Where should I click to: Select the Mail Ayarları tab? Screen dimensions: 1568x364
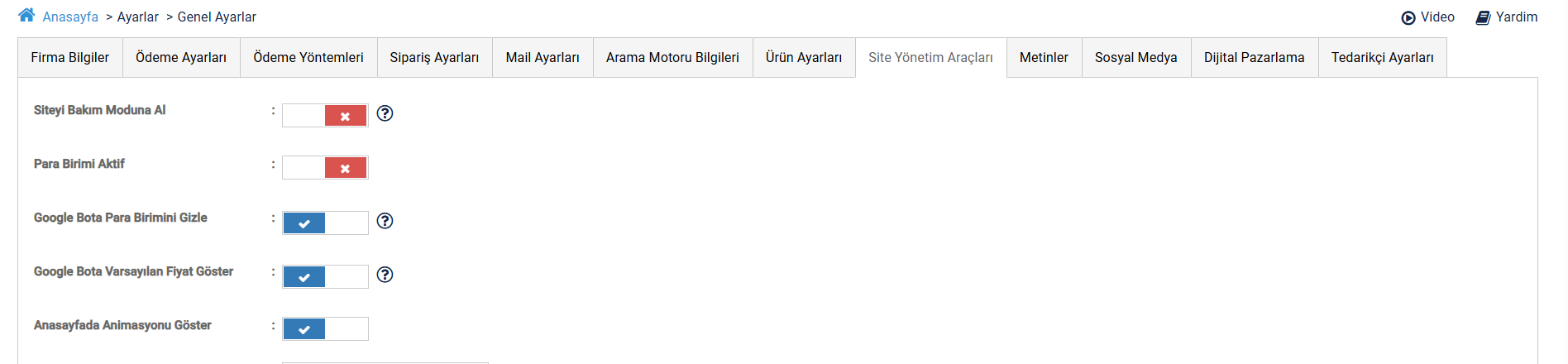tap(543, 58)
